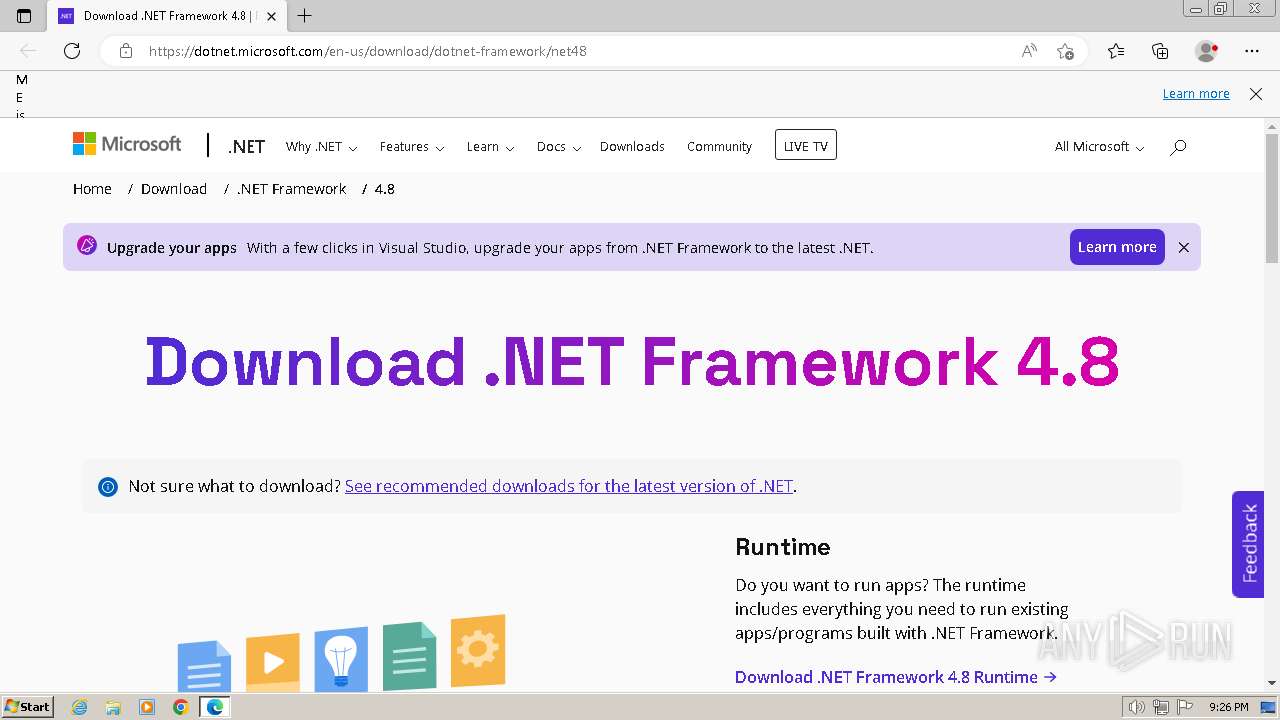The image size is (1280, 720).
Task: Open Internet Explorer from the taskbar
Action: (x=80, y=707)
